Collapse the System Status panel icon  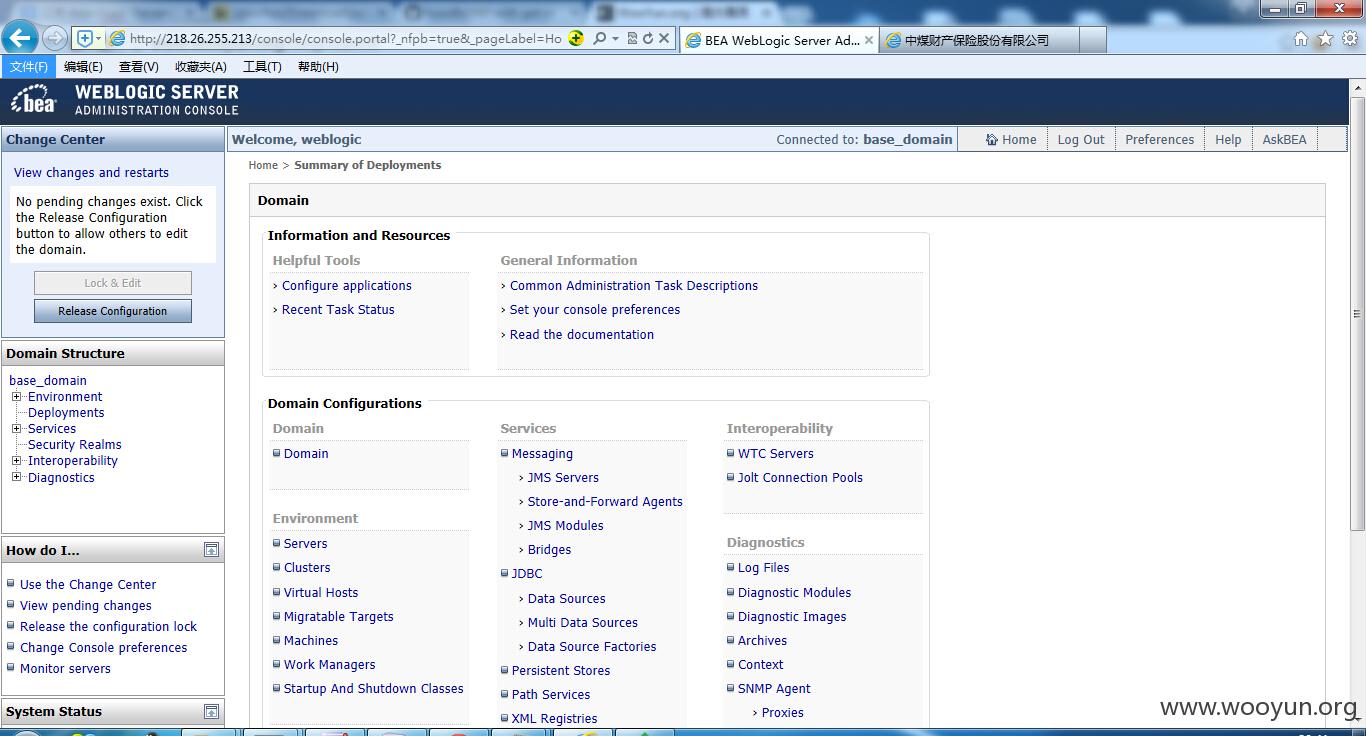(211, 711)
